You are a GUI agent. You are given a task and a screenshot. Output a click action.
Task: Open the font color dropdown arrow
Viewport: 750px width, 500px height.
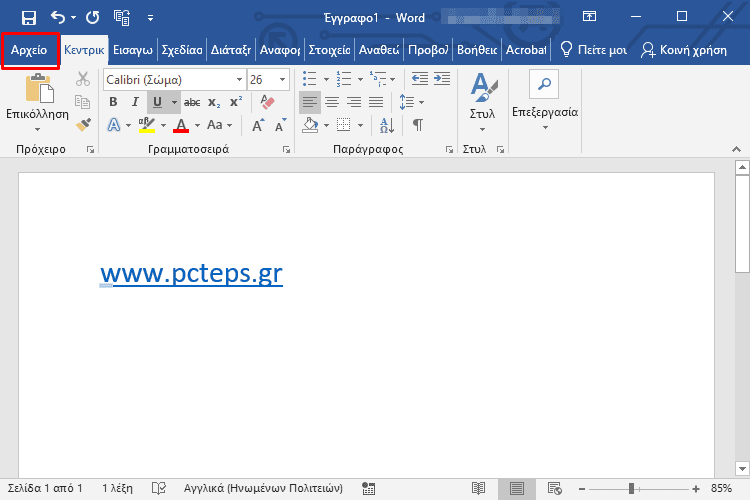coord(197,125)
